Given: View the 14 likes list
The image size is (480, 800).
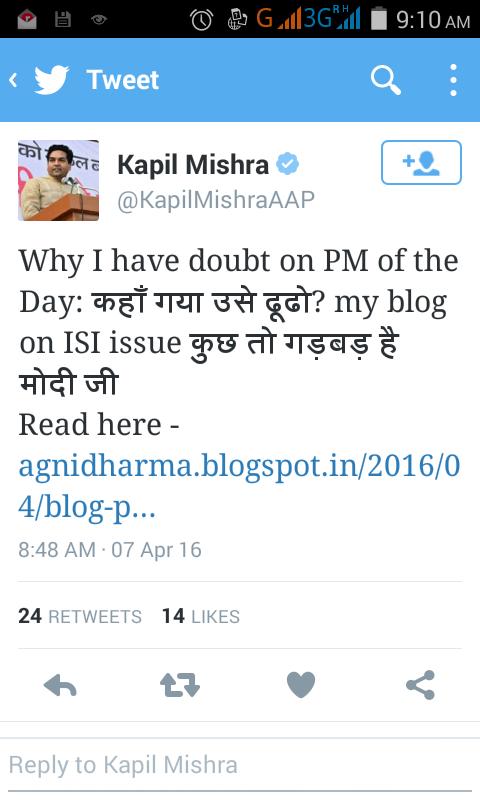Looking at the screenshot, I should pyautogui.click(x=200, y=616).
